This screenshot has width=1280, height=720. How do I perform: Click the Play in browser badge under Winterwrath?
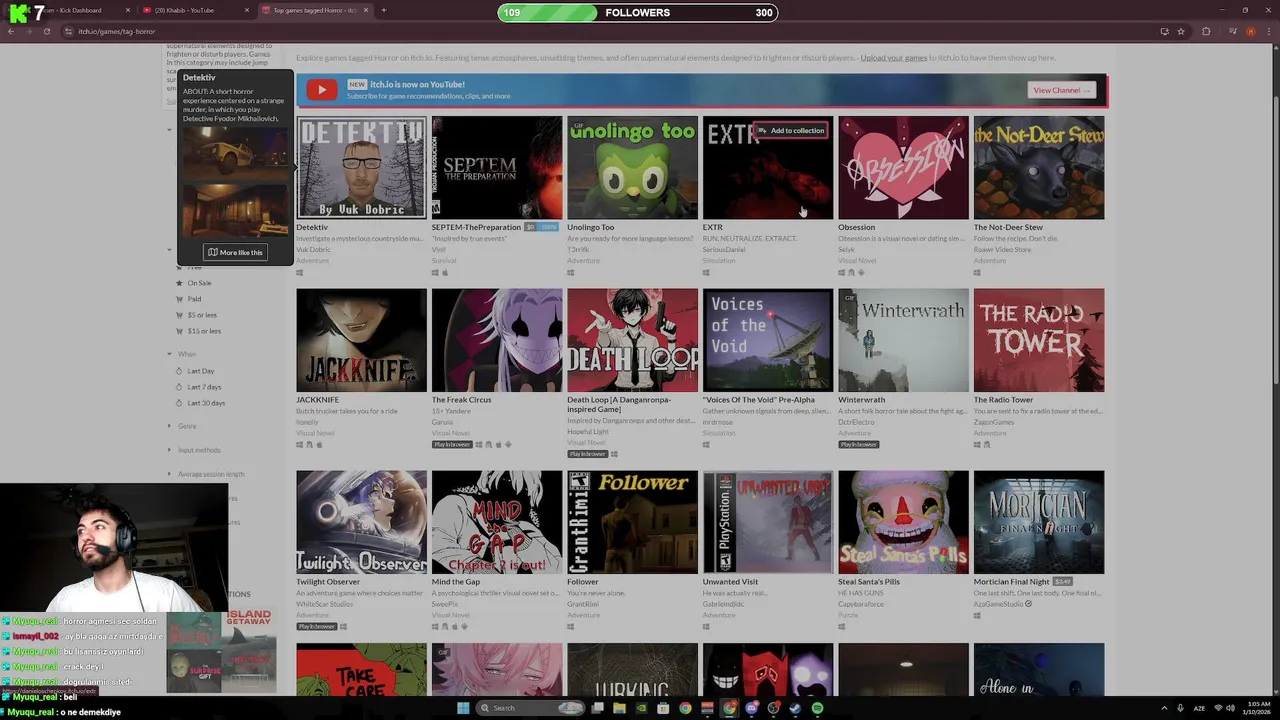coord(858,444)
